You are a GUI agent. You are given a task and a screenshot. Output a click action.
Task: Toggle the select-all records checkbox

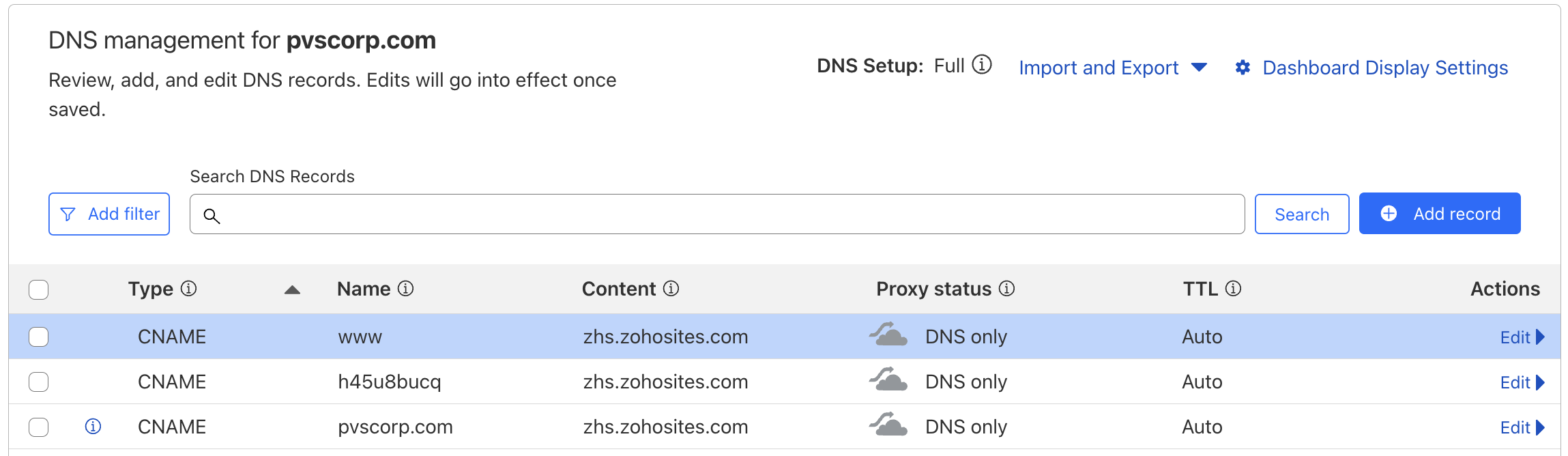click(x=39, y=289)
